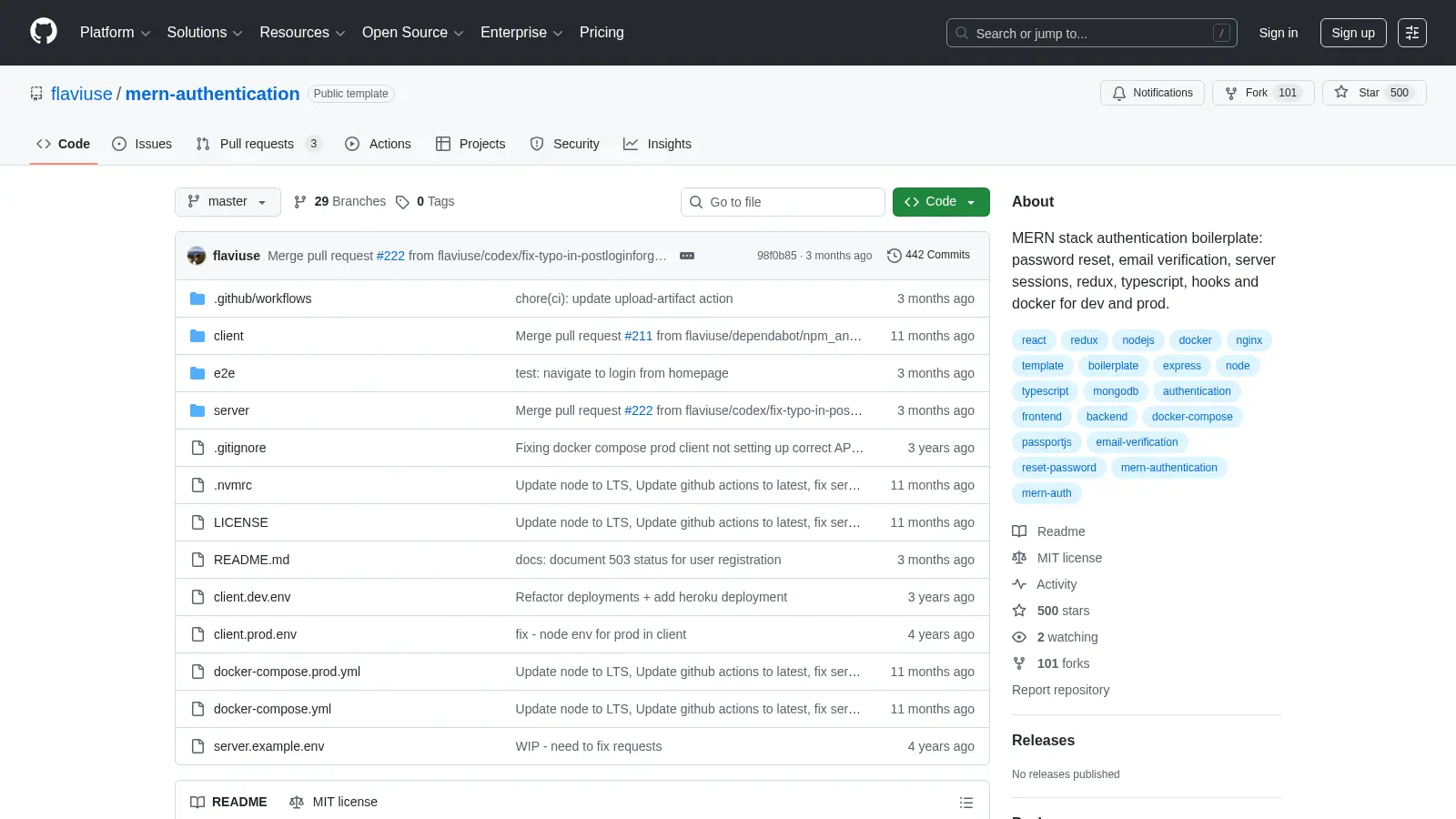Image resolution: width=1456 pixels, height=819 pixels.
Task: Switch to the Security tab
Action: point(564,144)
